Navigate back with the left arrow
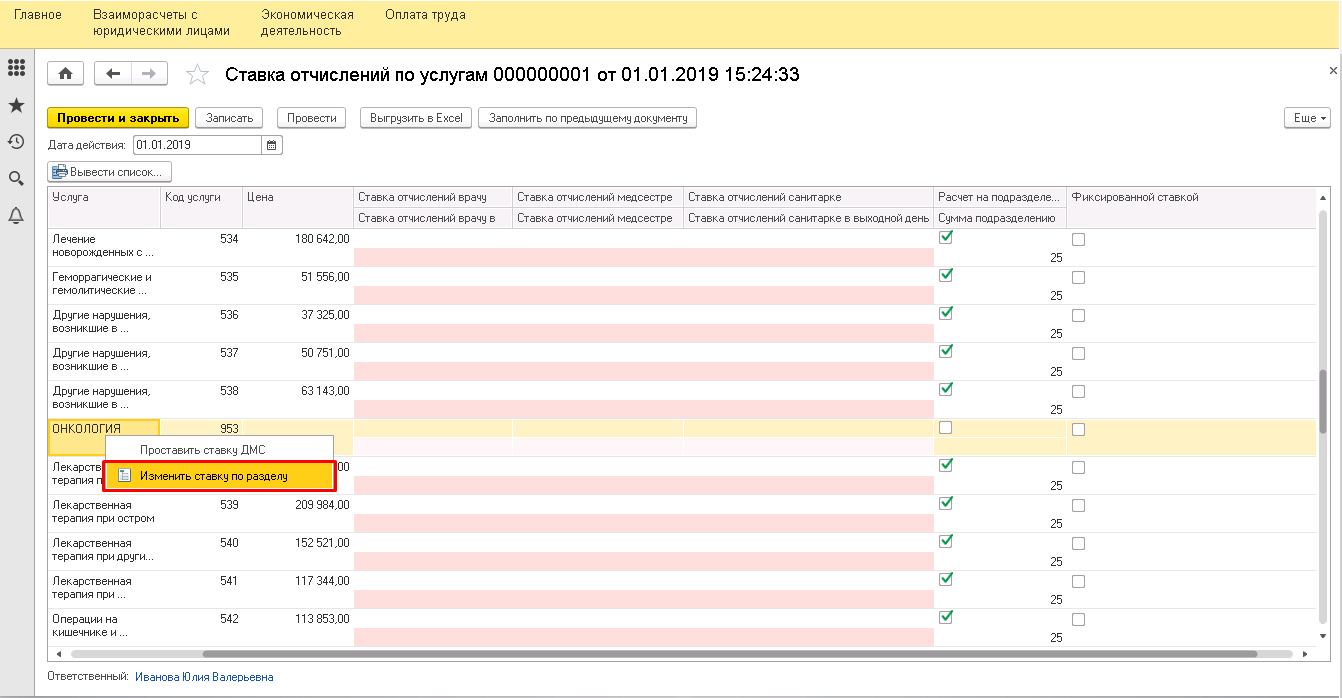This screenshot has width=1342, height=698. pyautogui.click(x=113, y=74)
